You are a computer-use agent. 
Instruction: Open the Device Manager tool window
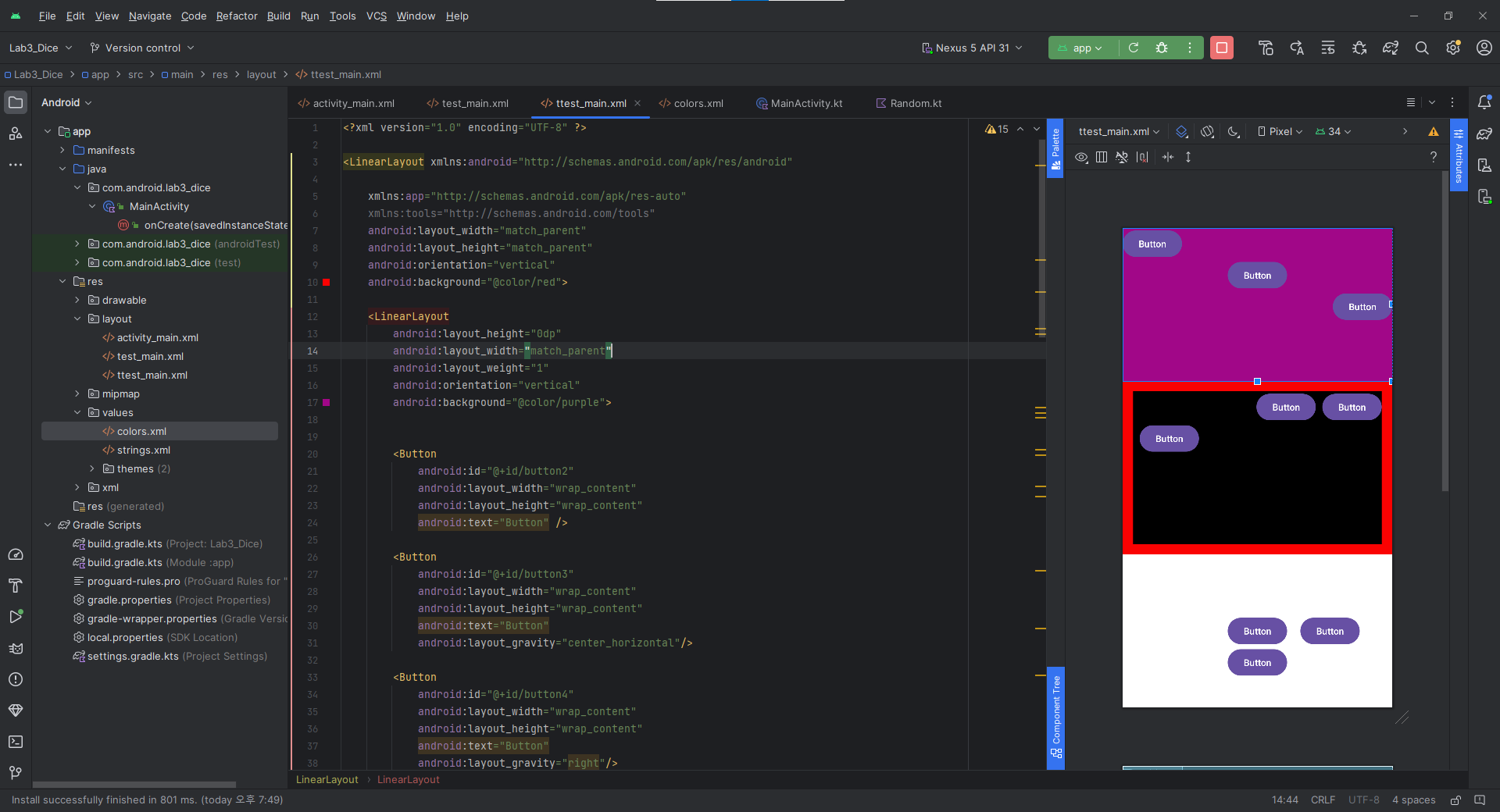[1484, 165]
